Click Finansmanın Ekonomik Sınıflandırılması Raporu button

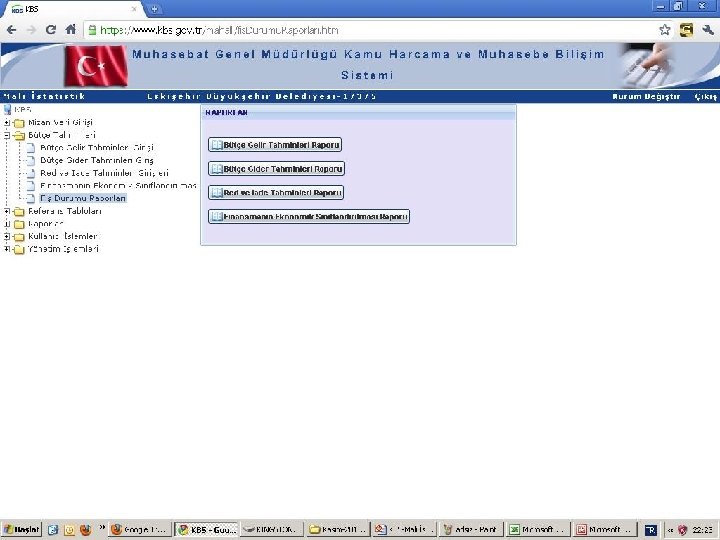[x=309, y=217]
